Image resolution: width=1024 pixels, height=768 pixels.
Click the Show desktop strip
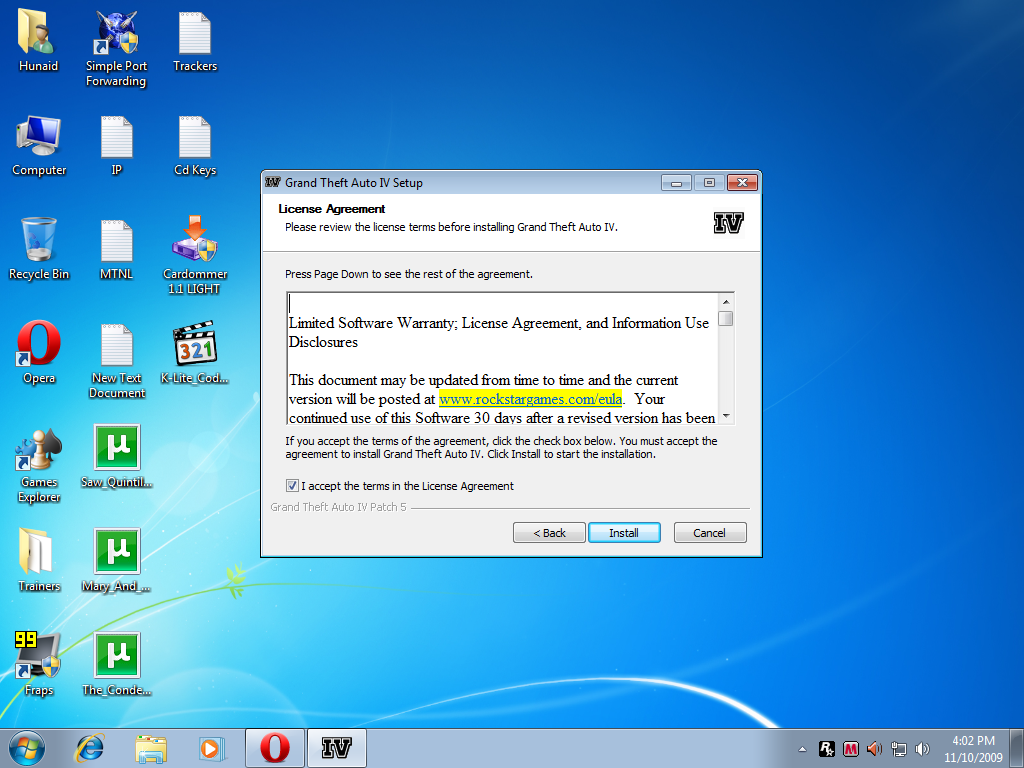1017,748
